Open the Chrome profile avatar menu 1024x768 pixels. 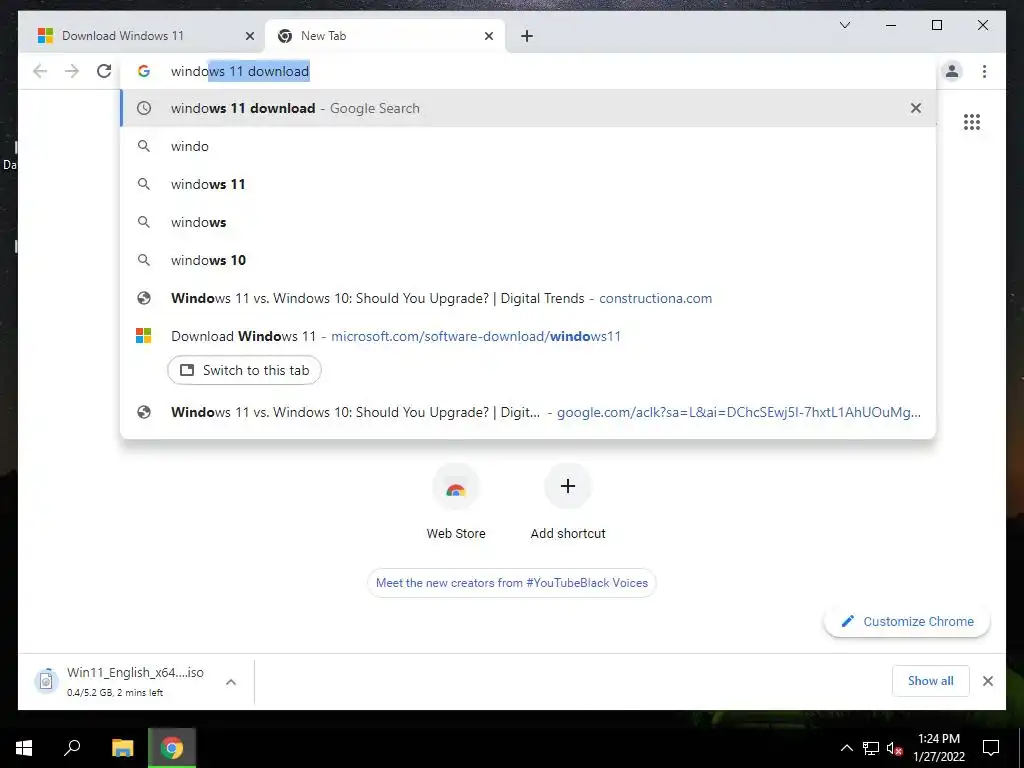coord(952,71)
